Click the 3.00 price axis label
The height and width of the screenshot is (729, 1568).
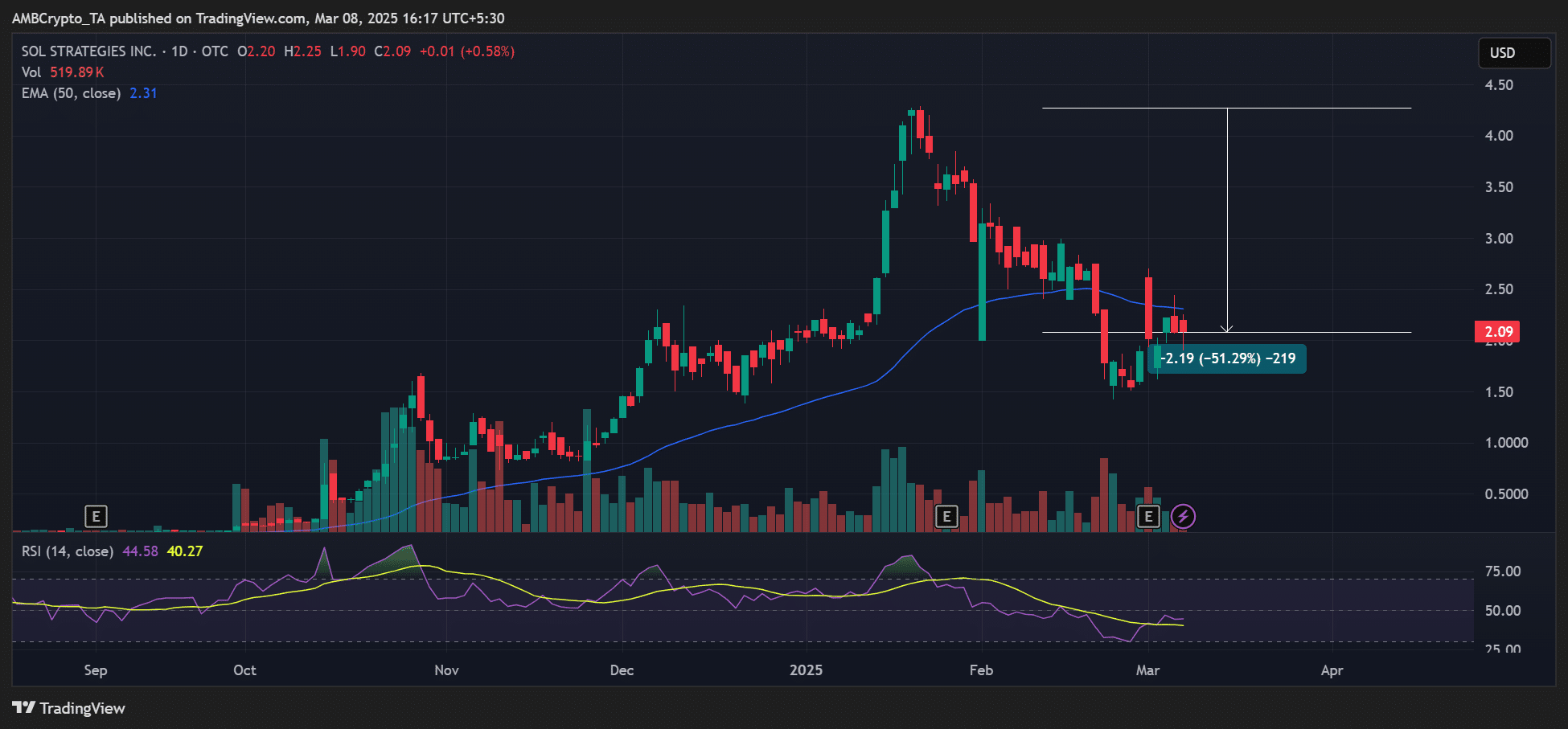click(1499, 239)
